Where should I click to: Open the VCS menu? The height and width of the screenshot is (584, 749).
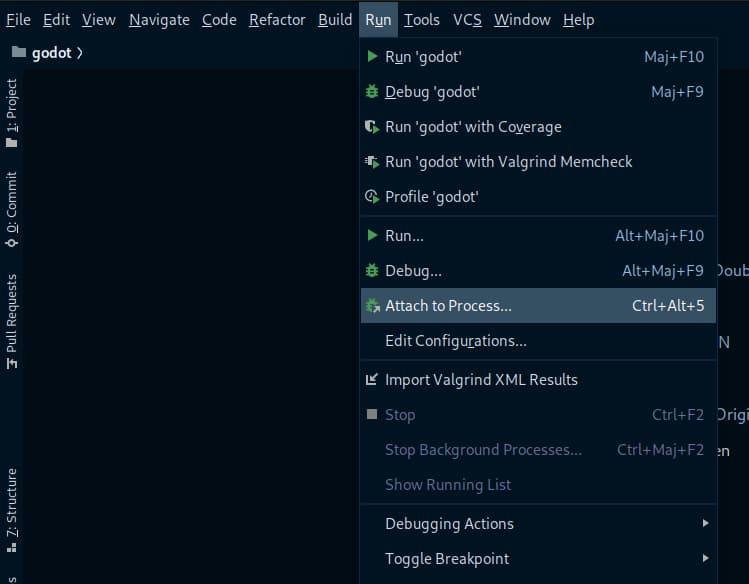coord(467,20)
